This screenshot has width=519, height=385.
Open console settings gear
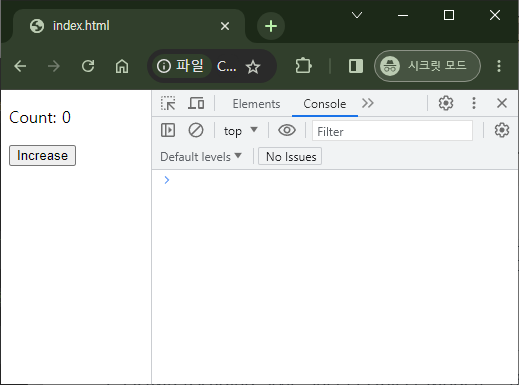[x=502, y=130]
